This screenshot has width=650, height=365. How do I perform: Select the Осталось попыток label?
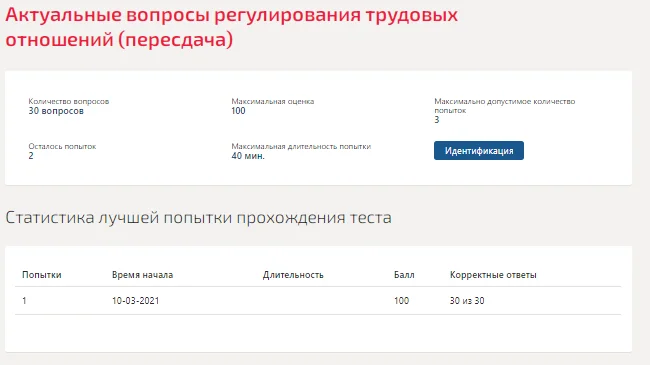pyautogui.click(x=62, y=146)
